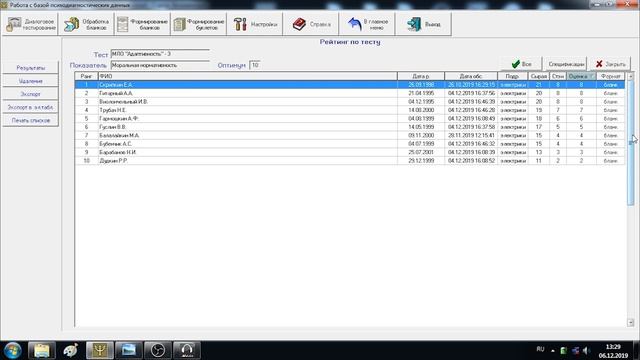This screenshot has height=360, width=640.
Task: Open File Explorer folder in taskbar
Action: tap(42, 350)
